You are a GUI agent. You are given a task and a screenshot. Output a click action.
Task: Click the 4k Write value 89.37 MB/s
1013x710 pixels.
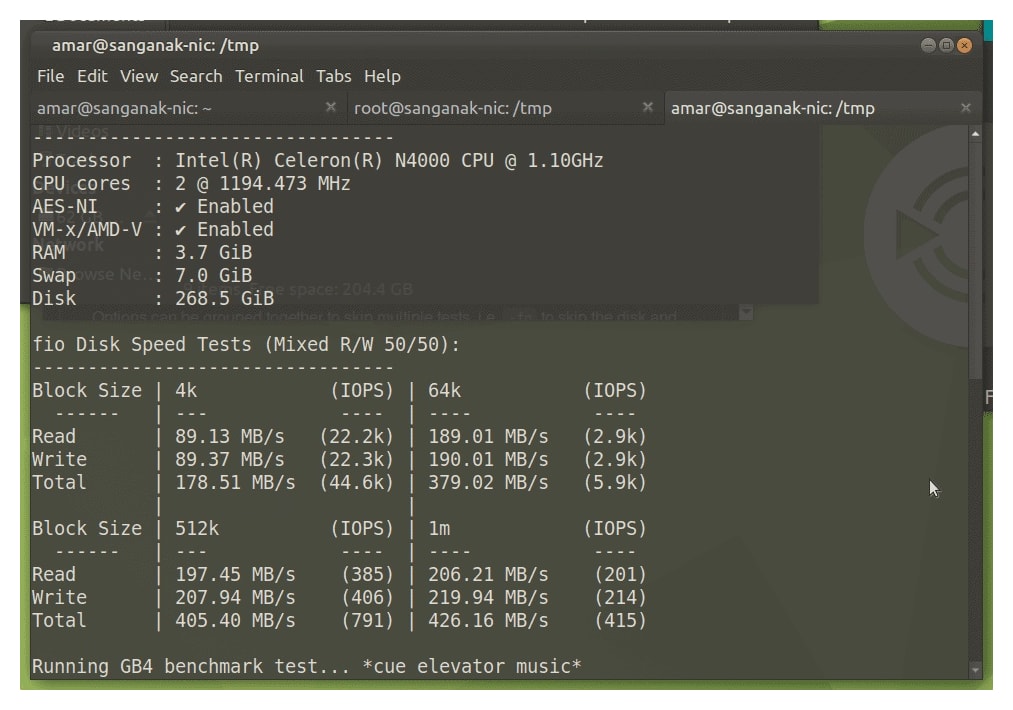point(229,459)
